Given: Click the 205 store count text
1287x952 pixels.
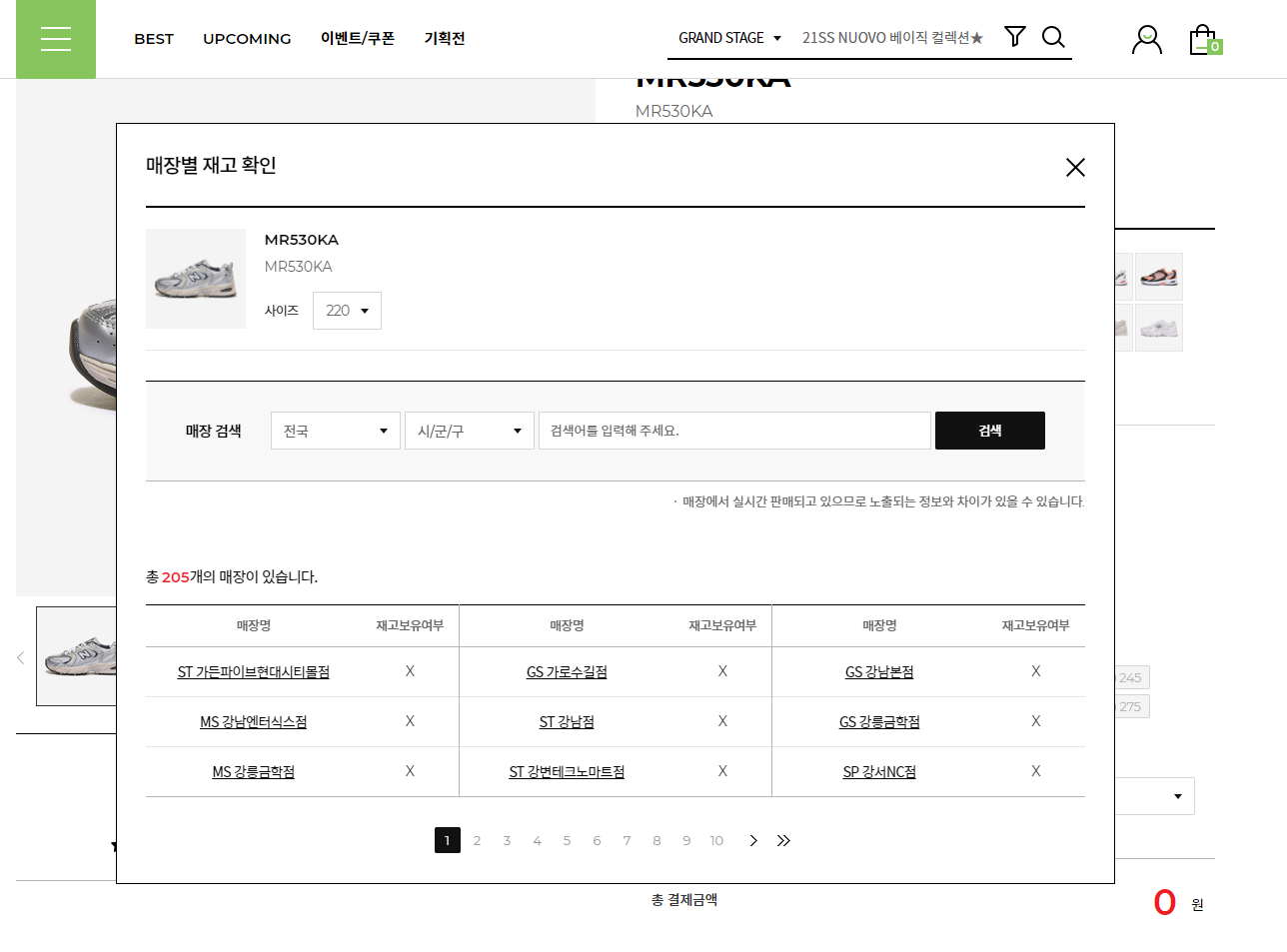Looking at the screenshot, I should click(x=176, y=577).
